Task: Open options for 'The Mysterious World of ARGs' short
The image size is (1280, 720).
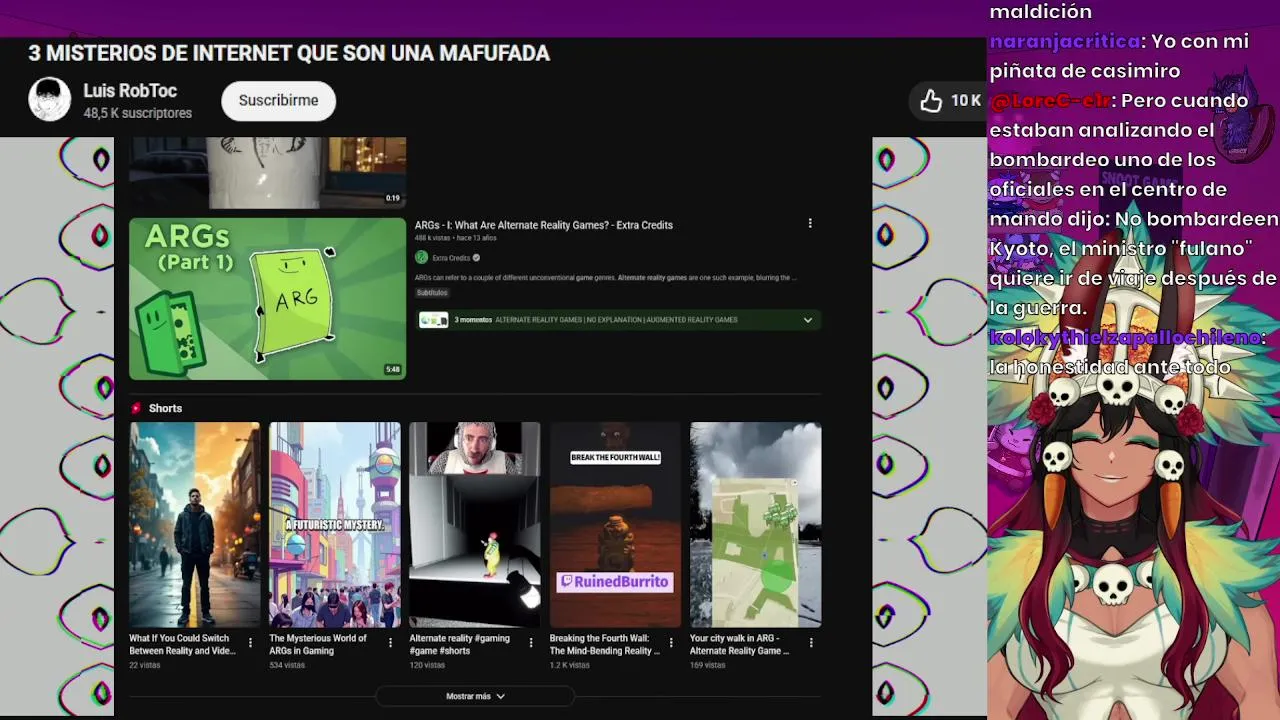Action: pyautogui.click(x=390, y=643)
